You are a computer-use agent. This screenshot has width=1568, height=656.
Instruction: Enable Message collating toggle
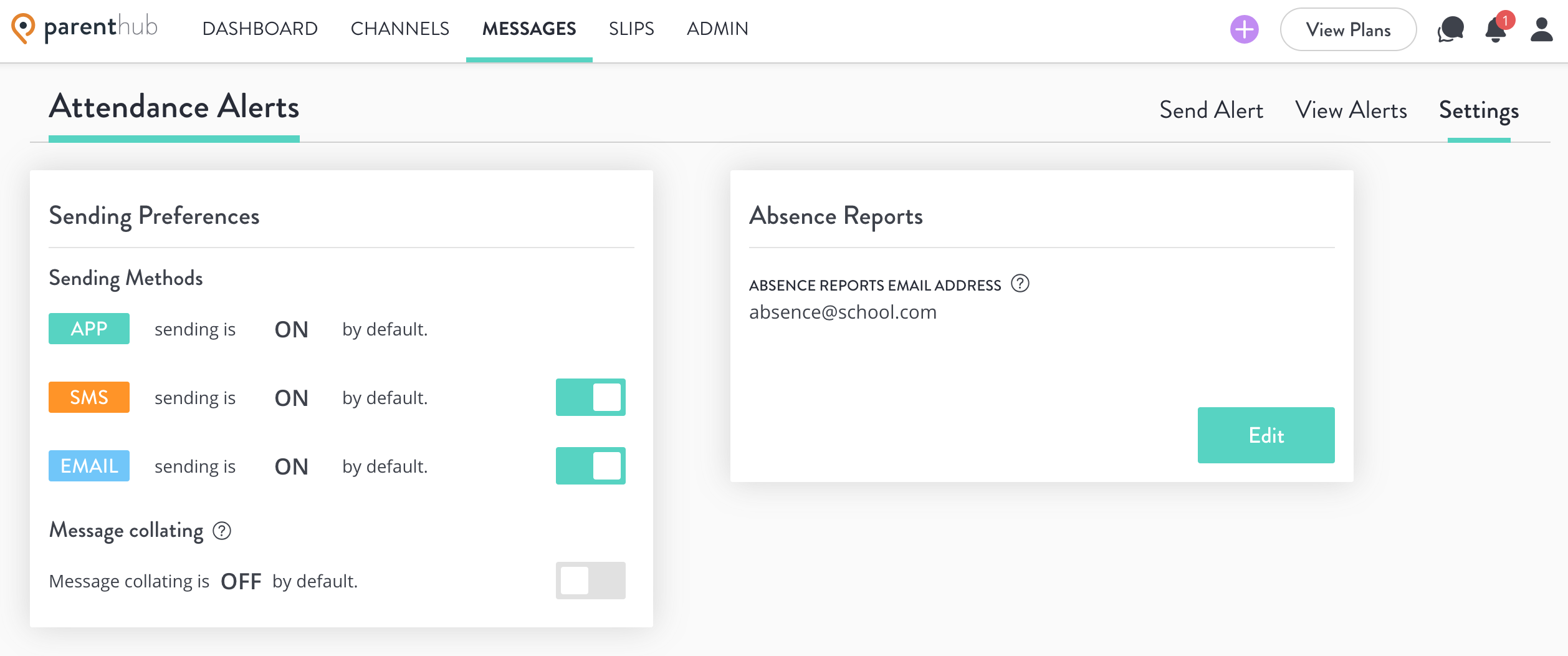pos(591,581)
